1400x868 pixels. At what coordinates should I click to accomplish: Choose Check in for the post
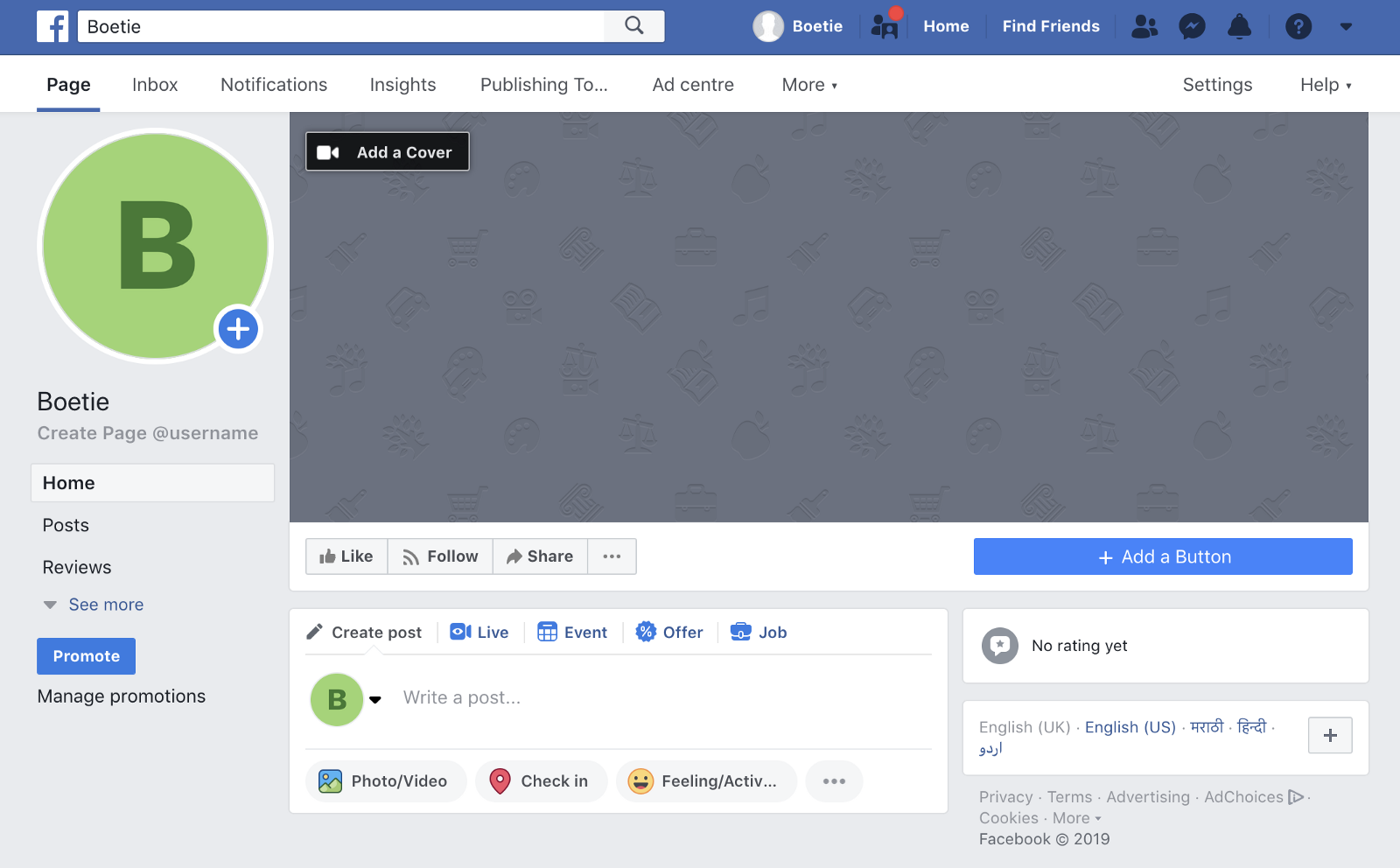(x=541, y=780)
